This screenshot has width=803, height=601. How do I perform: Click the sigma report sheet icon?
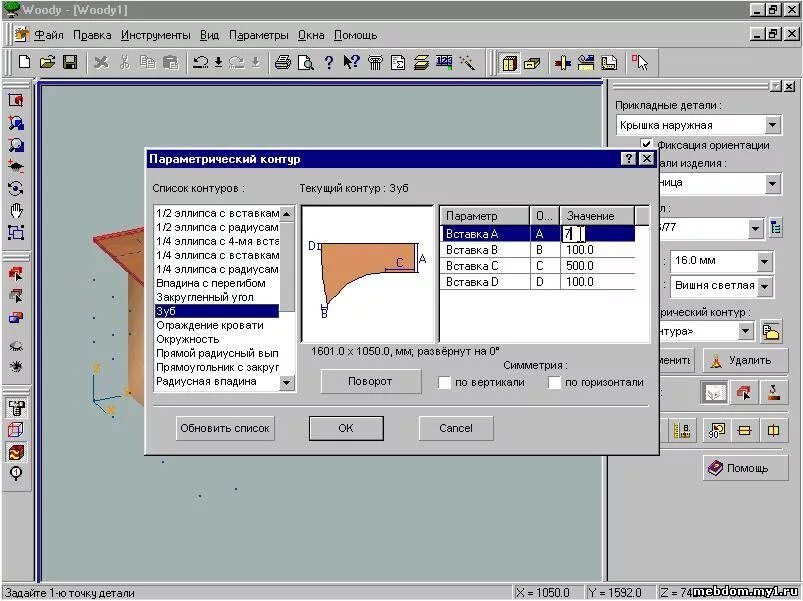tap(398, 63)
